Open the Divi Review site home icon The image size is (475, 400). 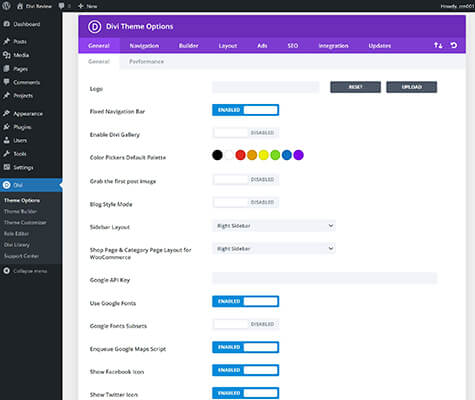tap(20, 6)
